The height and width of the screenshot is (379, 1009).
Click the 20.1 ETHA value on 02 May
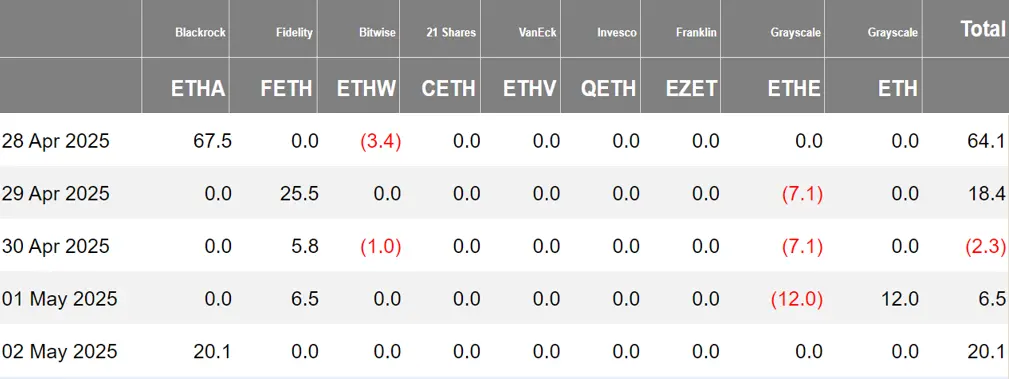[212, 351]
